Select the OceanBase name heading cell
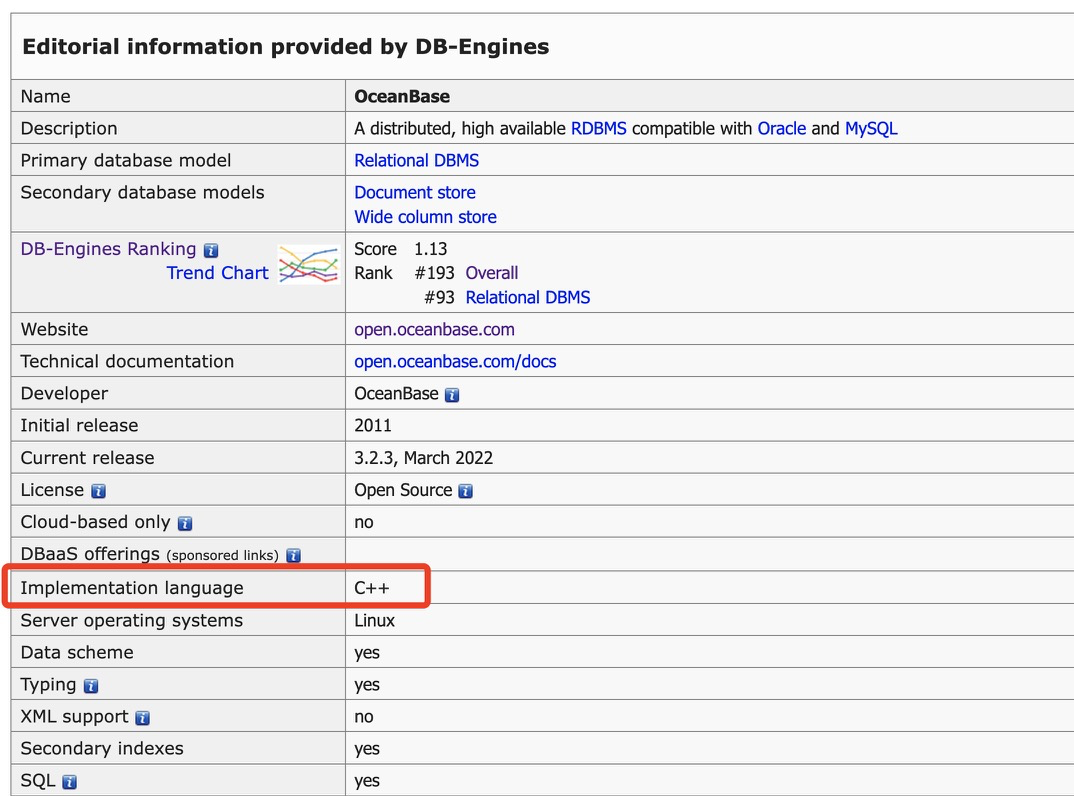This screenshot has height=796, width=1074. [402, 97]
